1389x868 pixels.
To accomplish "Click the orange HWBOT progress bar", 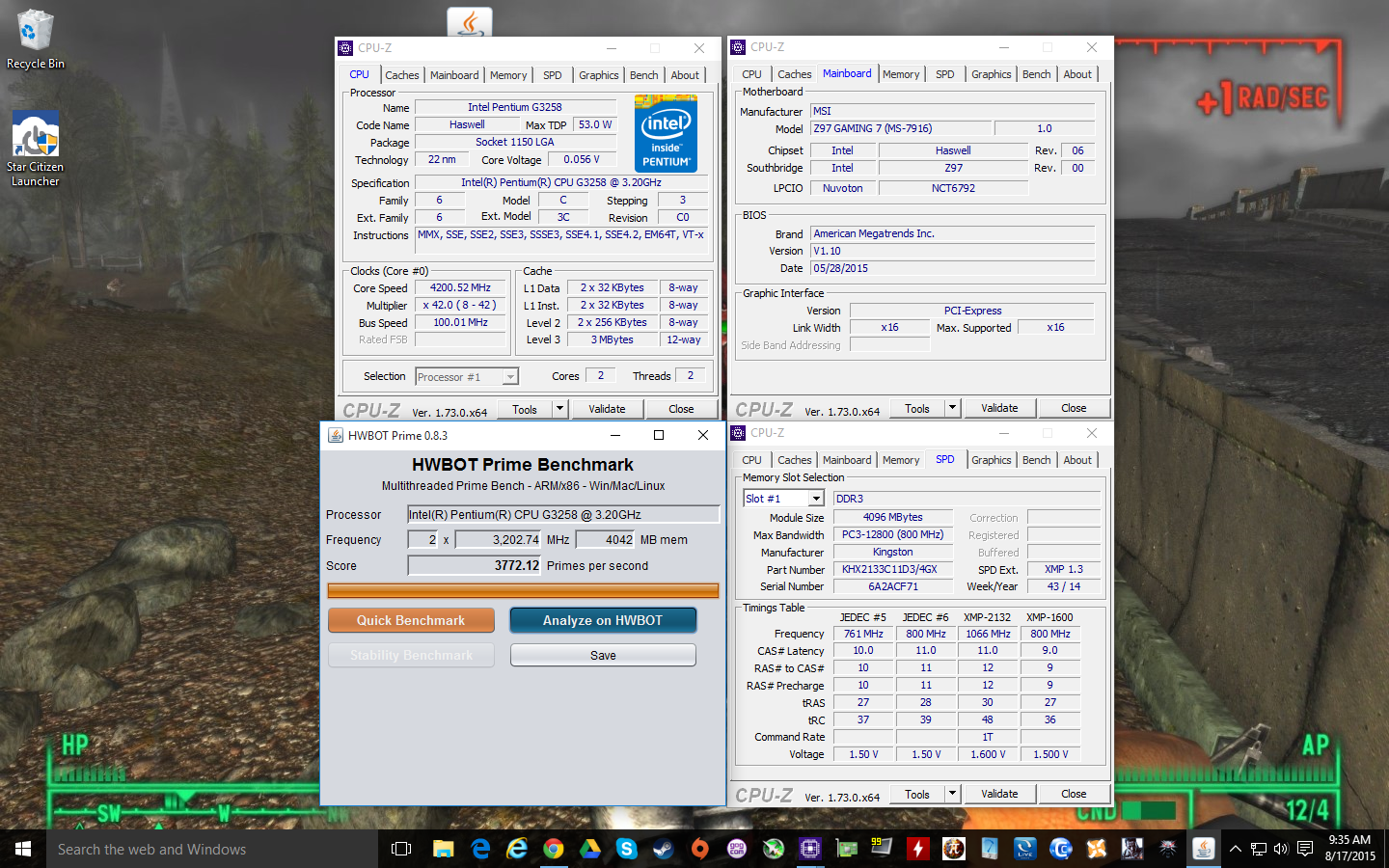I will 523,590.
